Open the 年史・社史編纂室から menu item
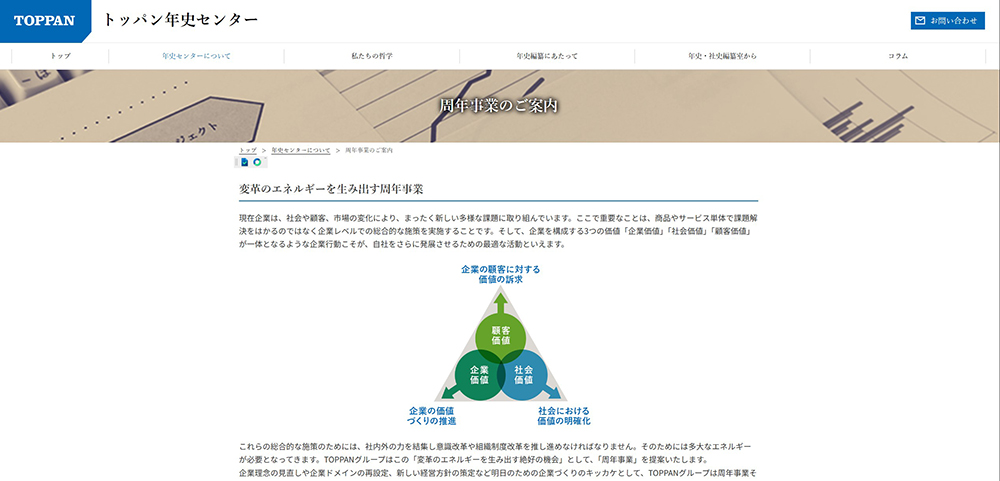Viewport: 1000px width, 481px height. 723,56
